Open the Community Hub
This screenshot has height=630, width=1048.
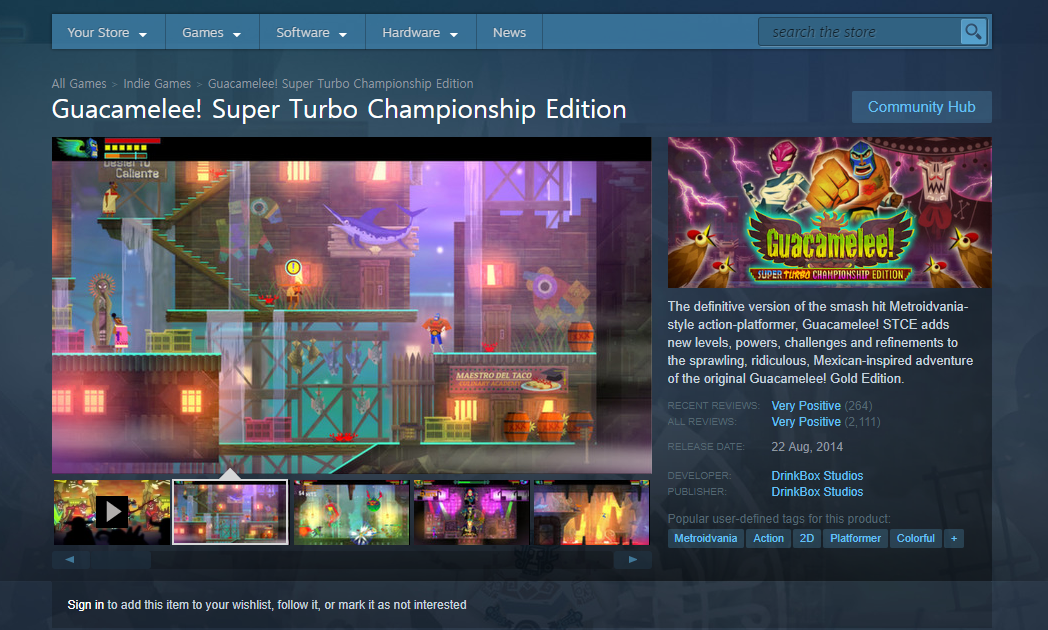point(921,107)
